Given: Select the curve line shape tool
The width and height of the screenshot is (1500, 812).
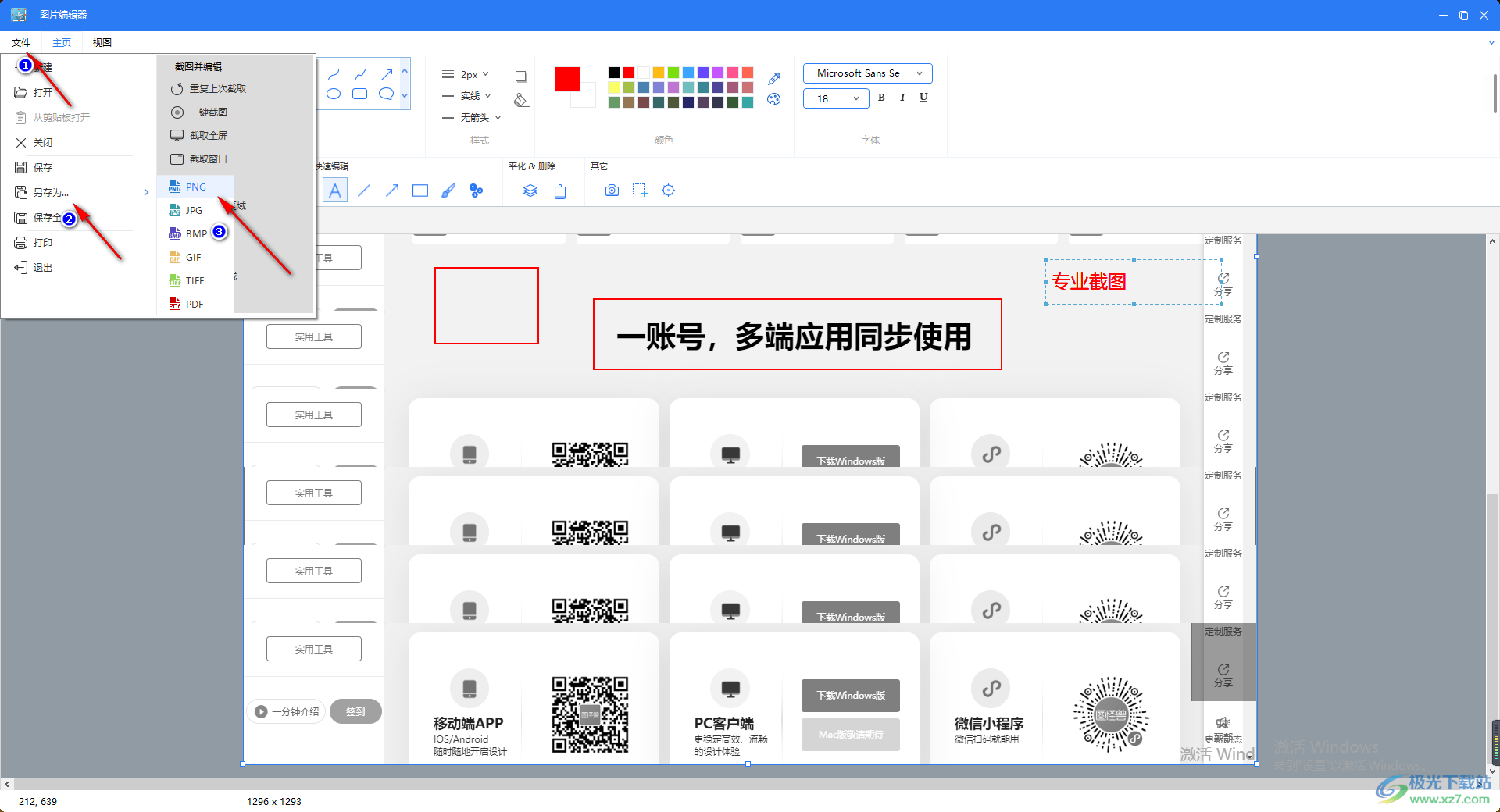Looking at the screenshot, I should (x=334, y=75).
